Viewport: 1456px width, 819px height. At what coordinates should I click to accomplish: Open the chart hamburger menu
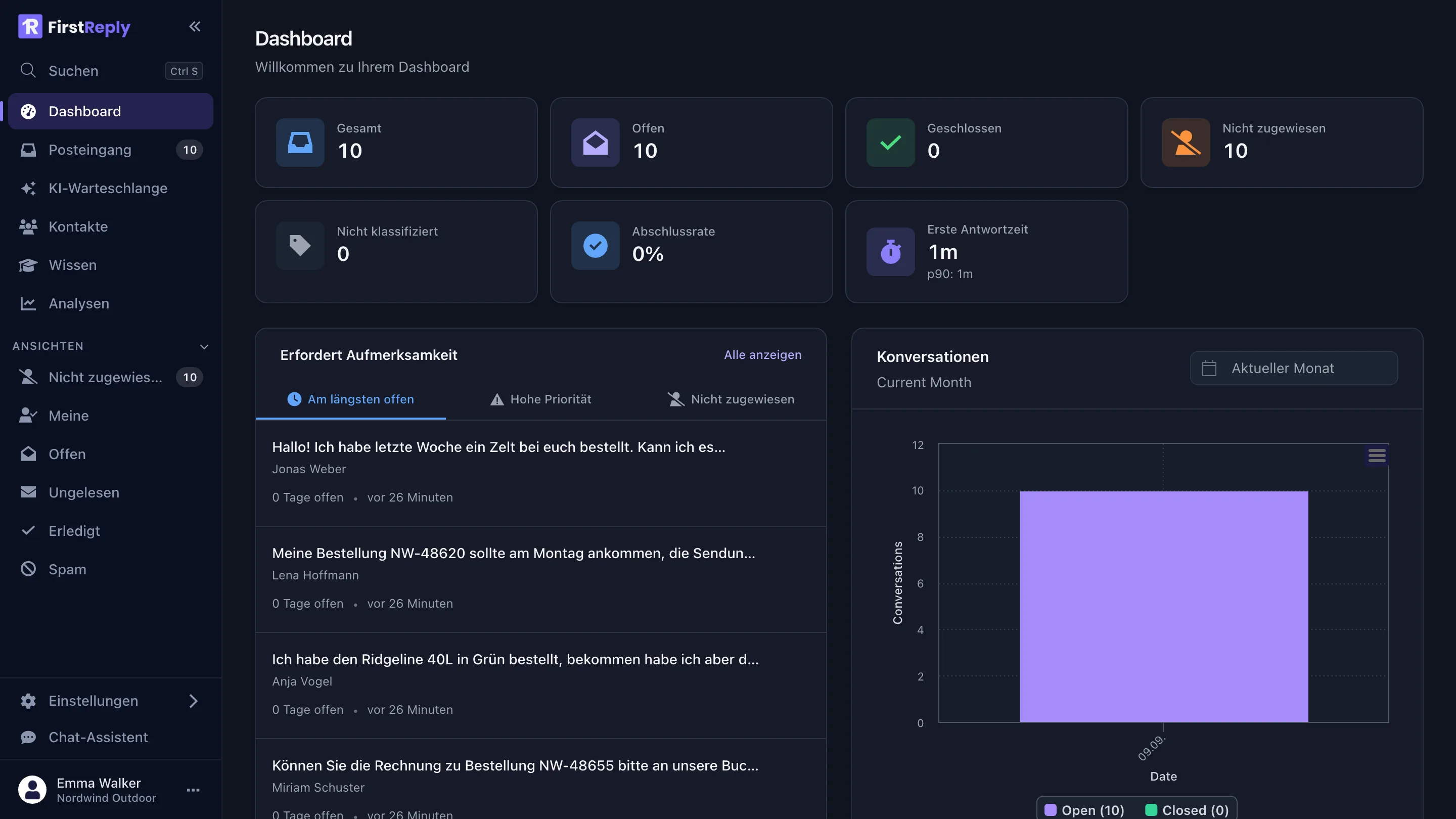(1377, 455)
